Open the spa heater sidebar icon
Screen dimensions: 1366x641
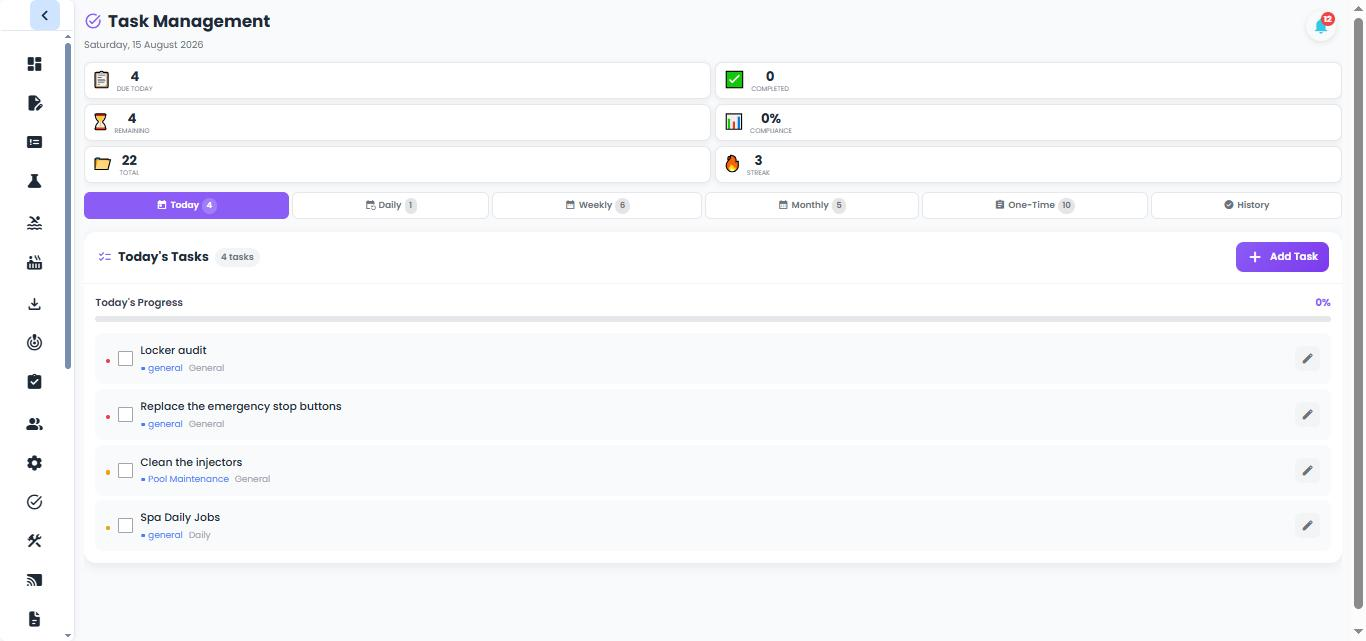(34, 263)
